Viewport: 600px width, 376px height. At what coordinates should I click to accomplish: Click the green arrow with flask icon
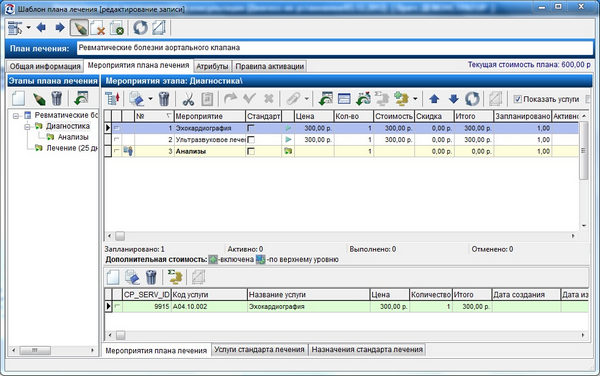(x=363, y=99)
